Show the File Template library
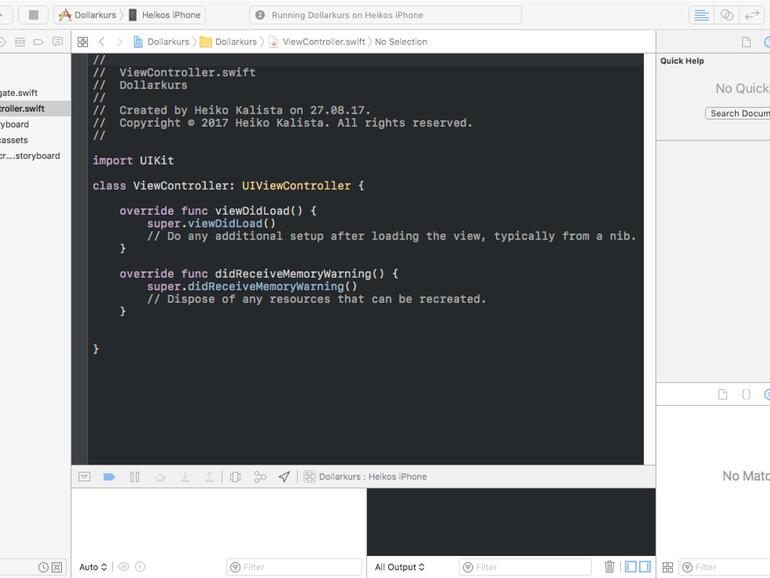This screenshot has height=578, width=770. 722,394
